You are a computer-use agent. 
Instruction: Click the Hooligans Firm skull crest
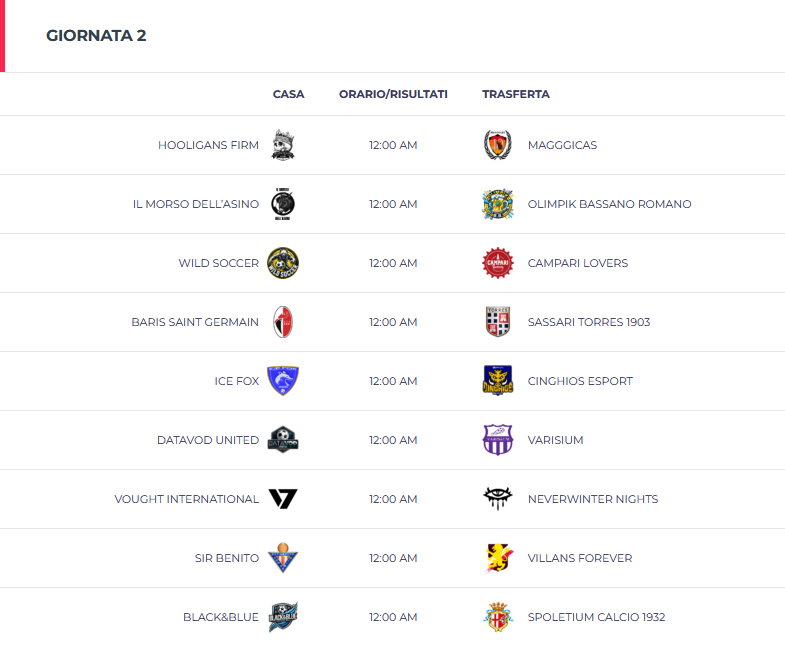pyautogui.click(x=283, y=145)
